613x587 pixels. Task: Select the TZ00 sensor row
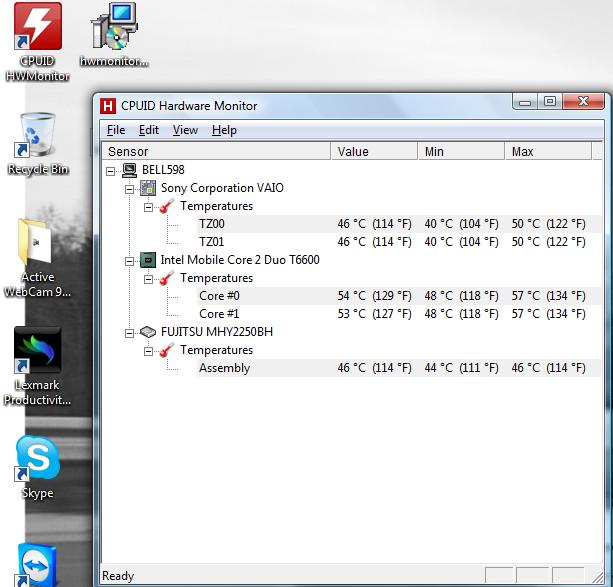point(399,224)
